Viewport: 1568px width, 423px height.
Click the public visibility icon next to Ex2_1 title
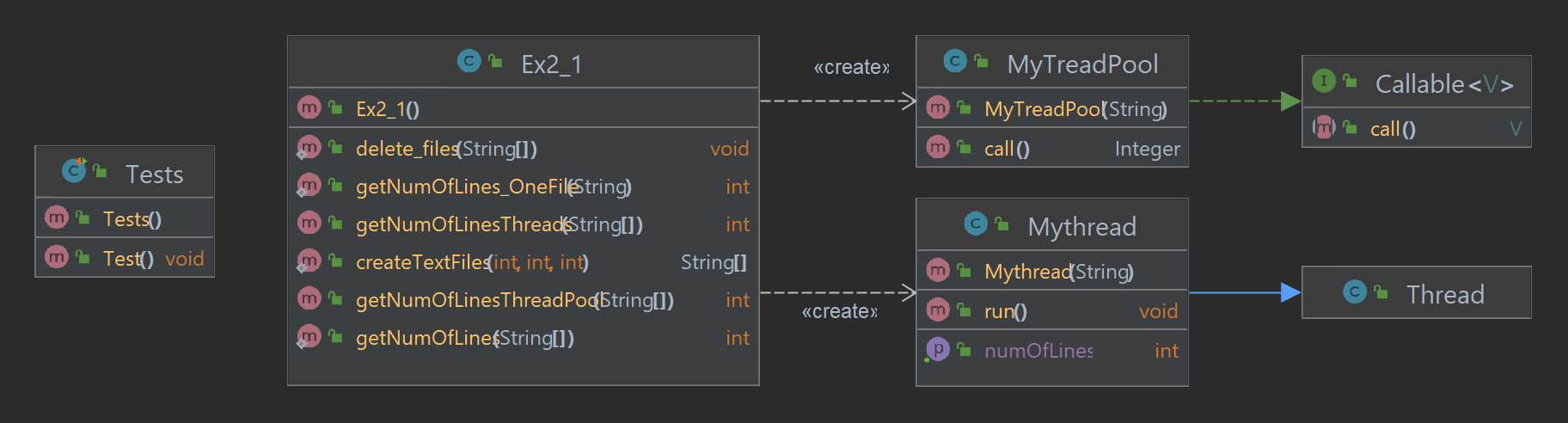pyautogui.click(x=495, y=60)
